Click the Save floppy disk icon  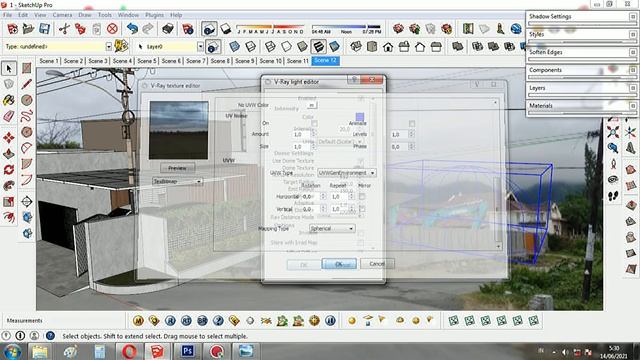[x=44, y=29]
